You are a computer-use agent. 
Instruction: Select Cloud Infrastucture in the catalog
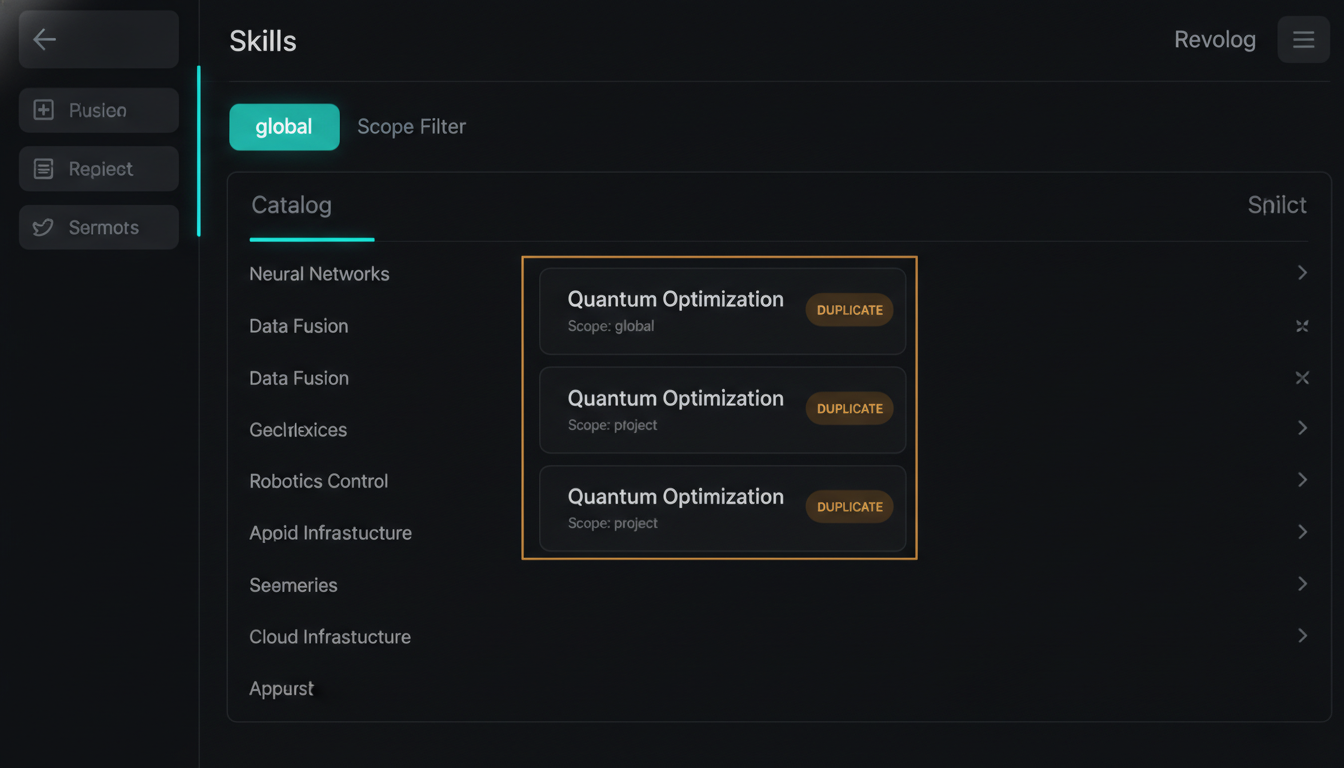click(330, 637)
